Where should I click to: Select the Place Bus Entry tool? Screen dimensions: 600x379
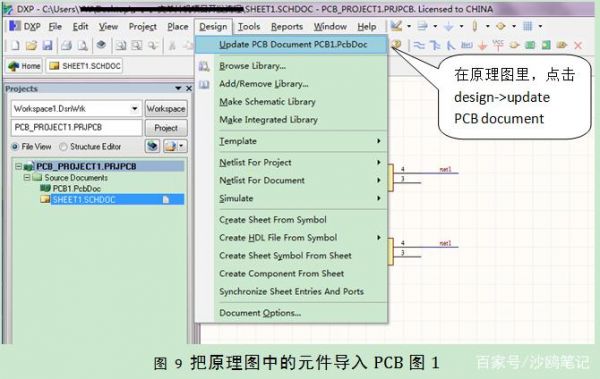point(451,46)
